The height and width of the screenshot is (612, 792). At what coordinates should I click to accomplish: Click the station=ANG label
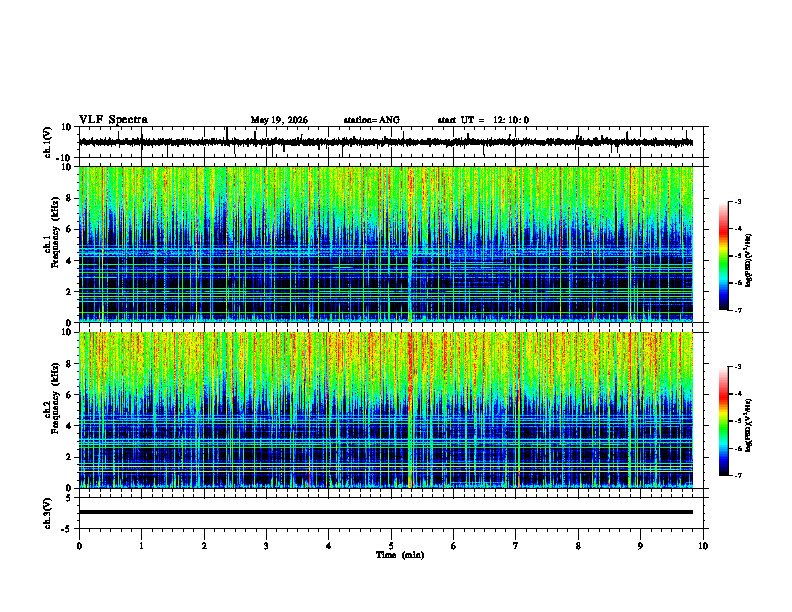[372, 120]
